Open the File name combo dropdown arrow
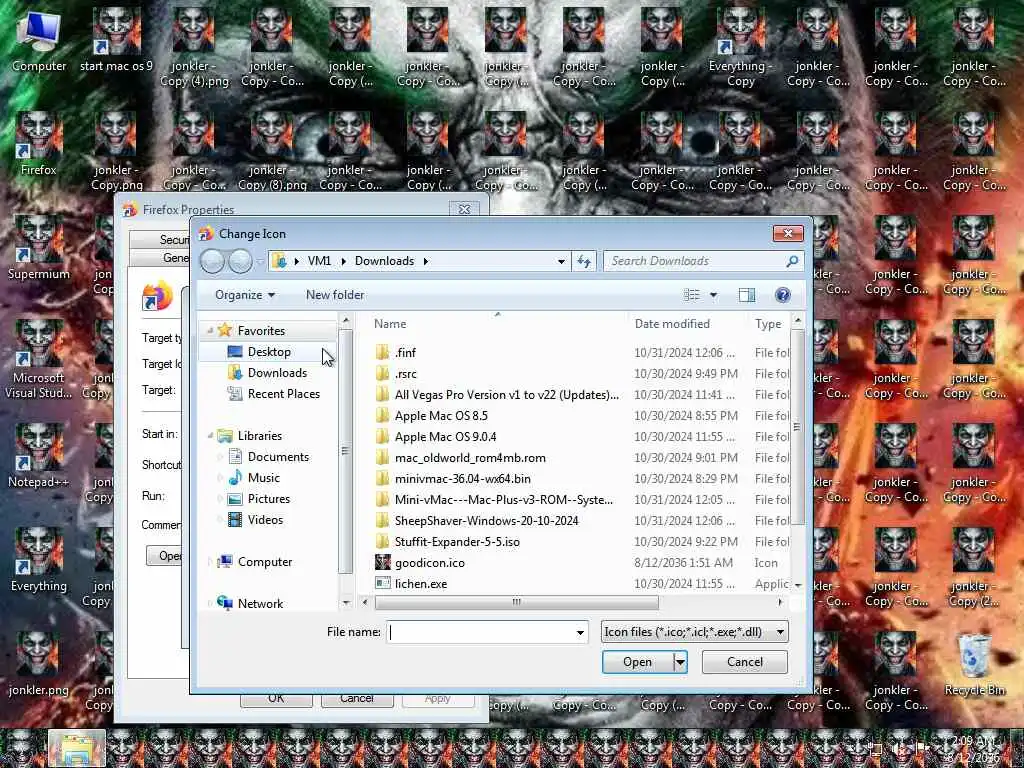Screen dimensions: 1024x768 [580, 632]
